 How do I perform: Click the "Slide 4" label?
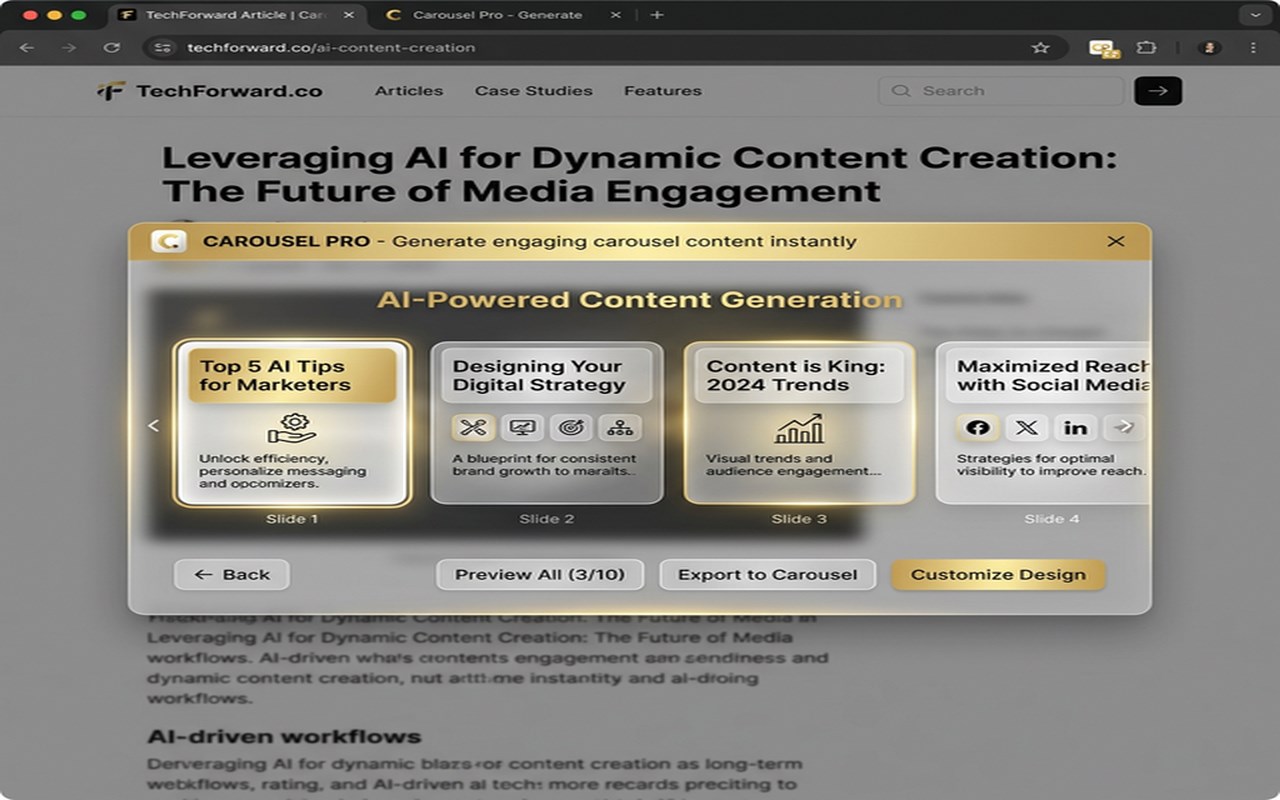point(1052,519)
